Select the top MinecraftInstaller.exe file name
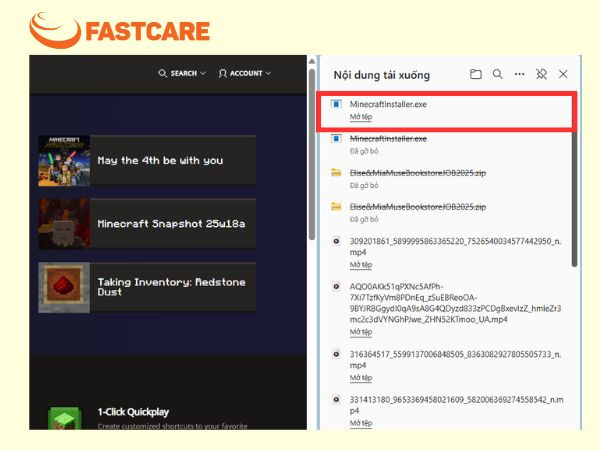This screenshot has width=600, height=450. point(388,104)
